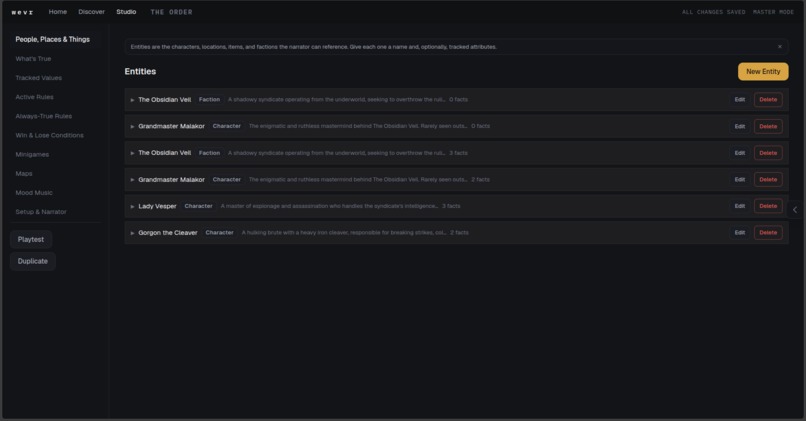Delete The Obsidian Veil with 3 facts
This screenshot has height=421, width=806.
click(768, 153)
